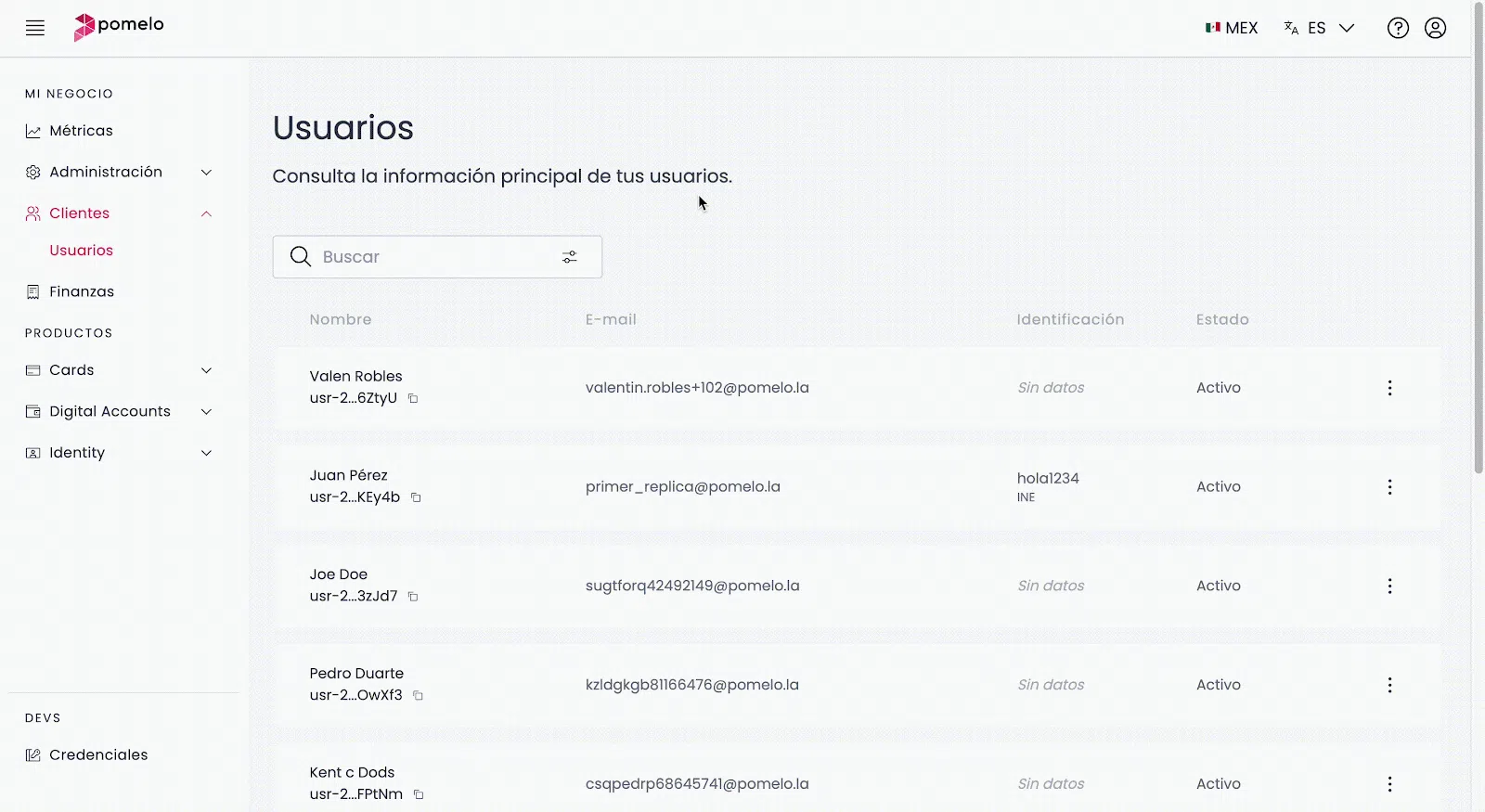Open the hamburger navigation menu

coord(35,28)
